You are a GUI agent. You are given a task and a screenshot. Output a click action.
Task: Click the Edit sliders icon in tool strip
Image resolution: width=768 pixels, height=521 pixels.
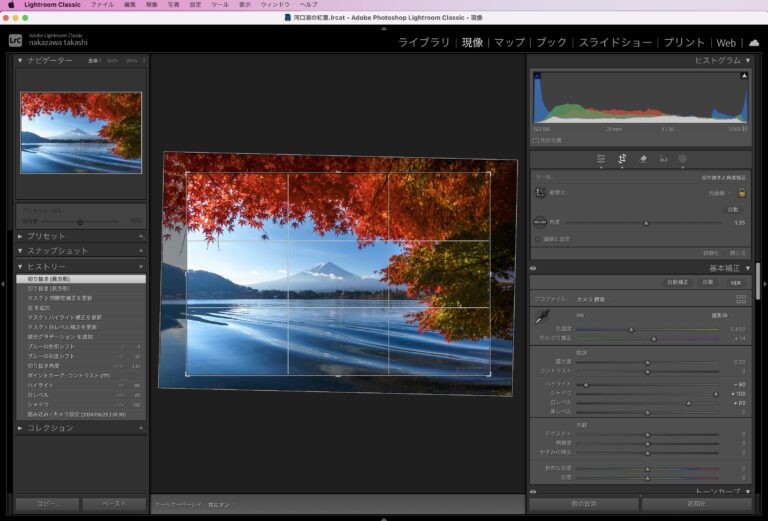[x=601, y=158]
